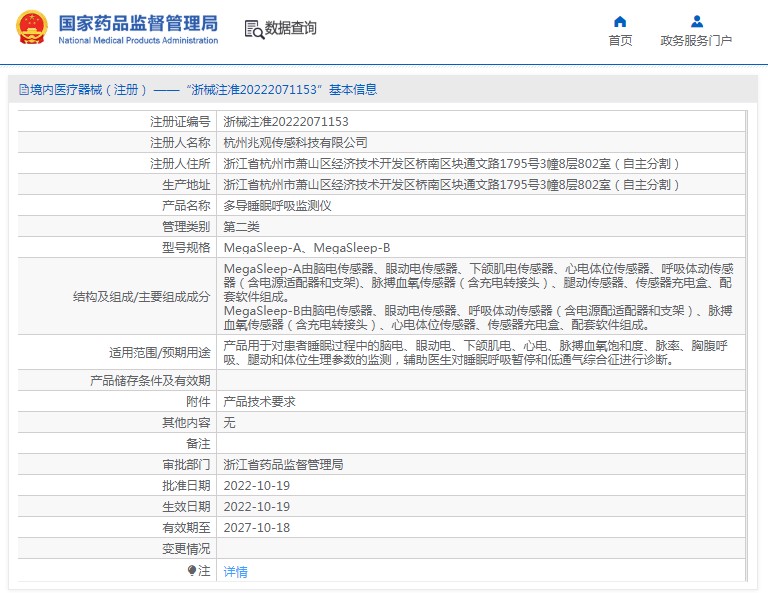
Task: Click the 注册人住所 label
Action: click(x=180, y=164)
